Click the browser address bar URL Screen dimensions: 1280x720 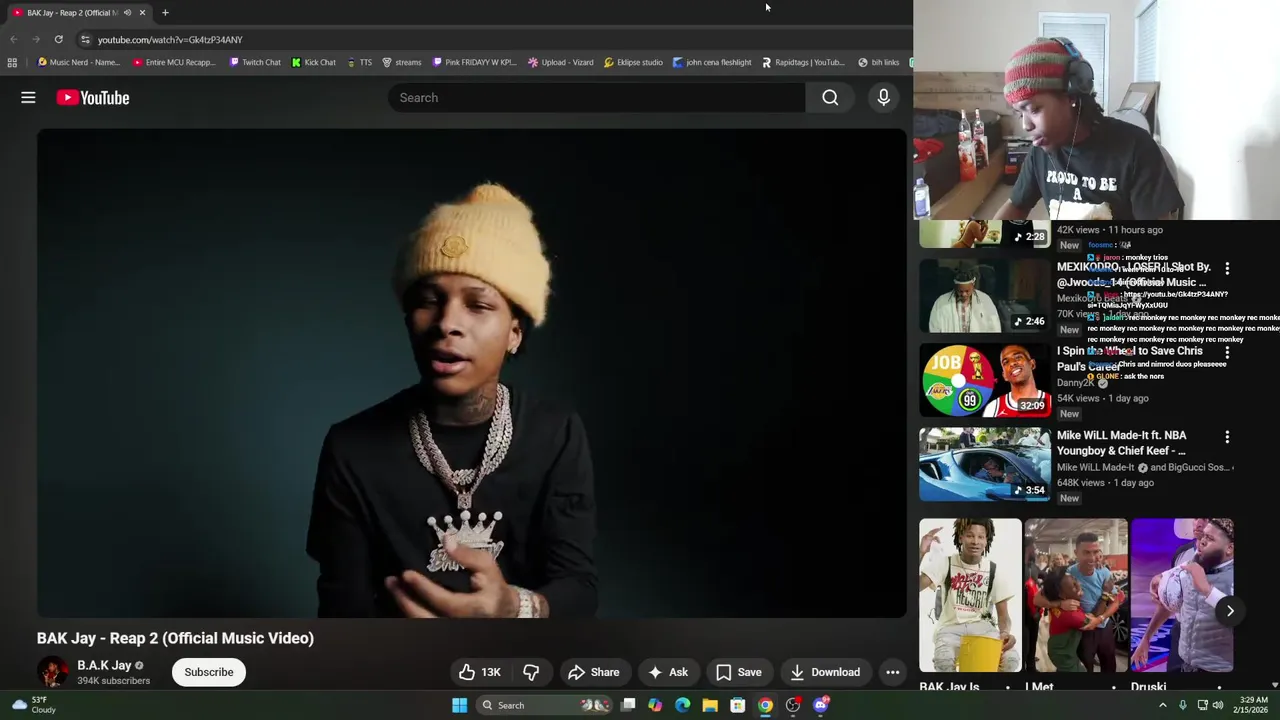pos(170,40)
